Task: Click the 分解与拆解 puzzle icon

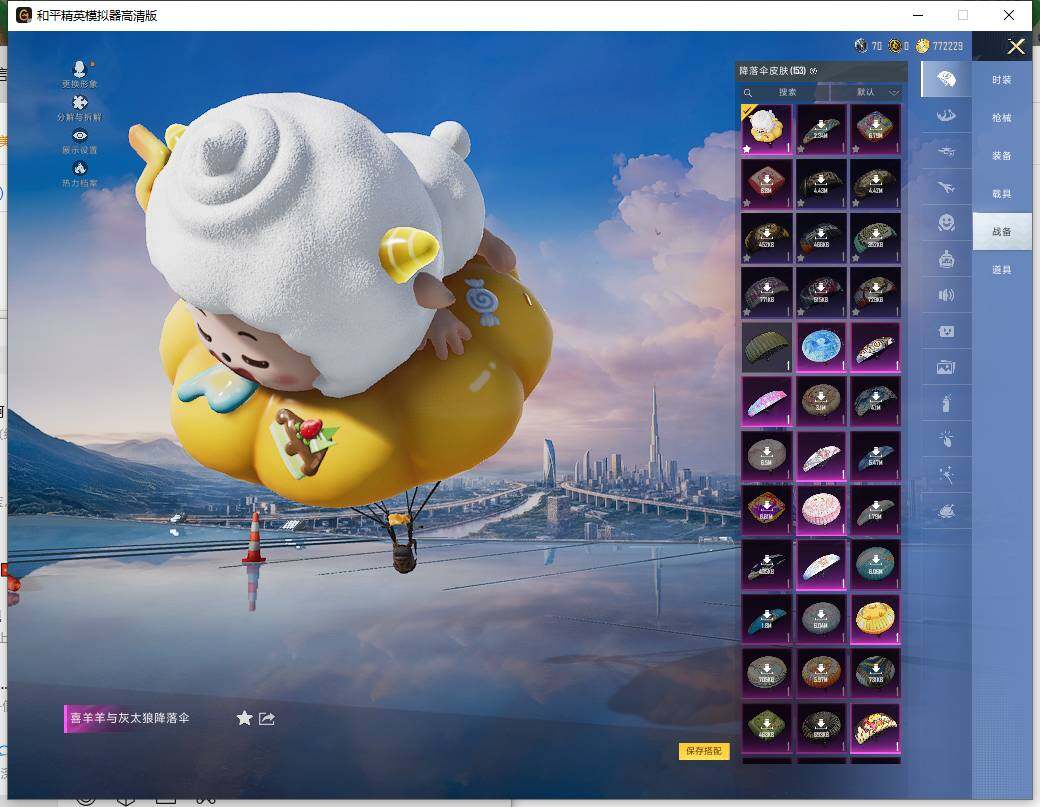Action: 80,102
